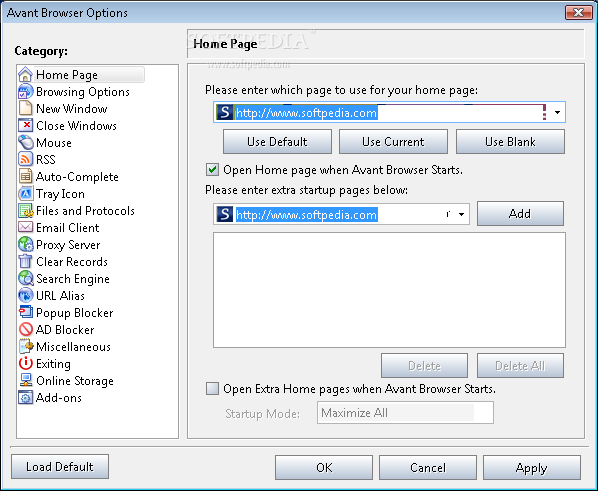Click the URL Alias globe icon
598x491 pixels.
tap(26, 295)
